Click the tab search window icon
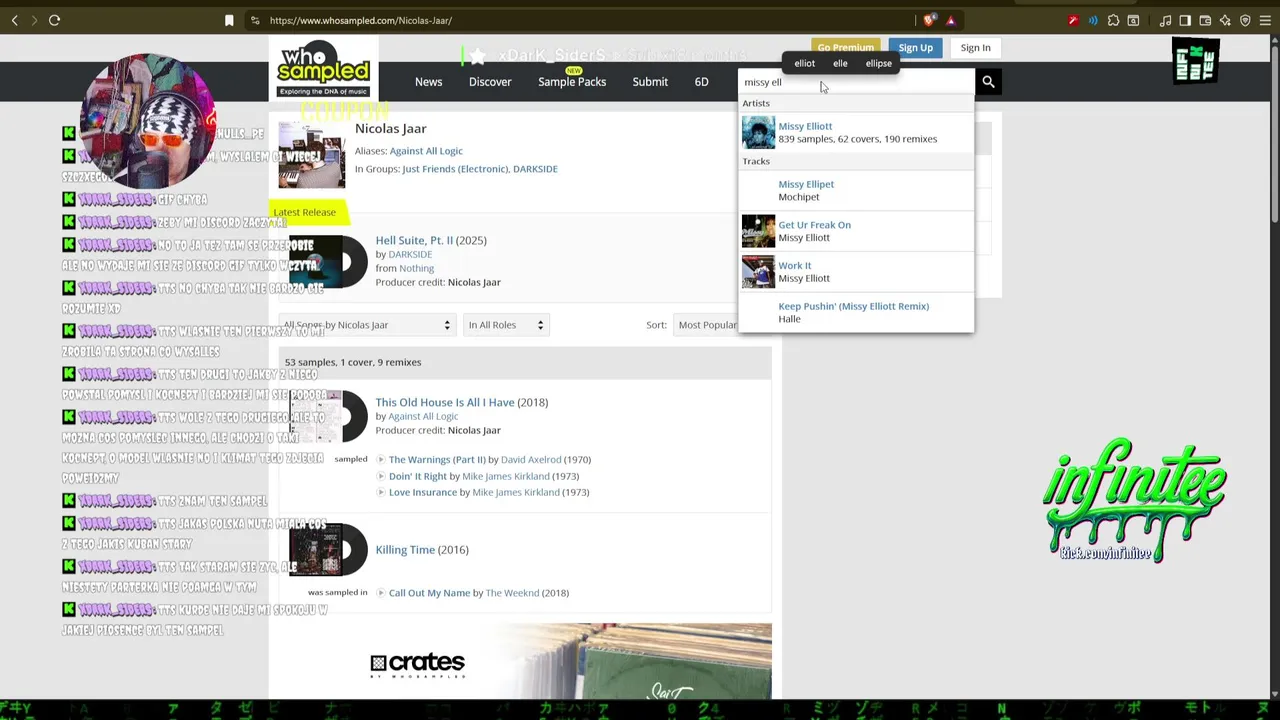The height and width of the screenshot is (720, 1280). pyautogui.click(x=1133, y=20)
